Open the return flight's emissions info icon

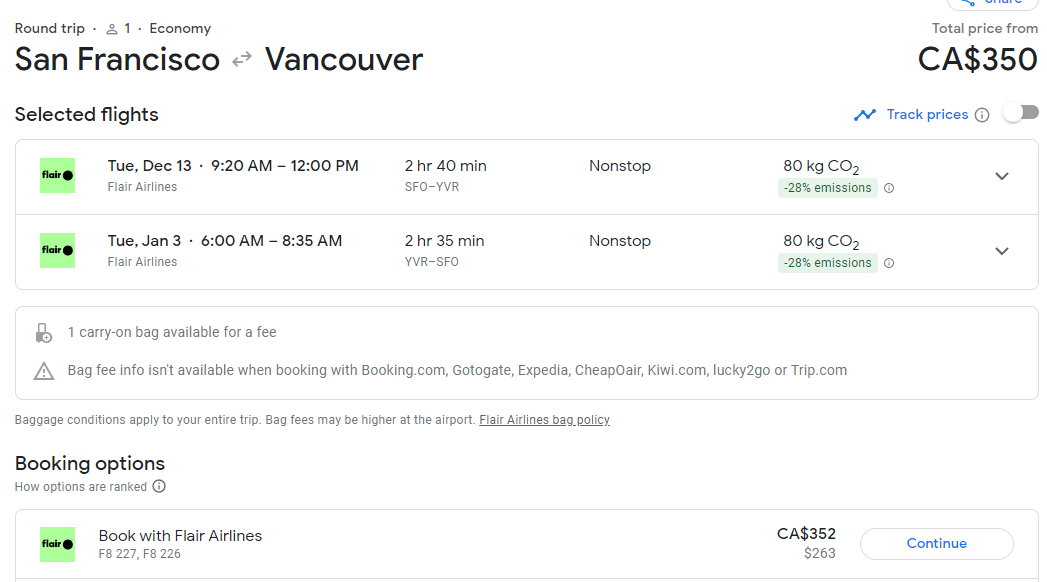tap(889, 263)
